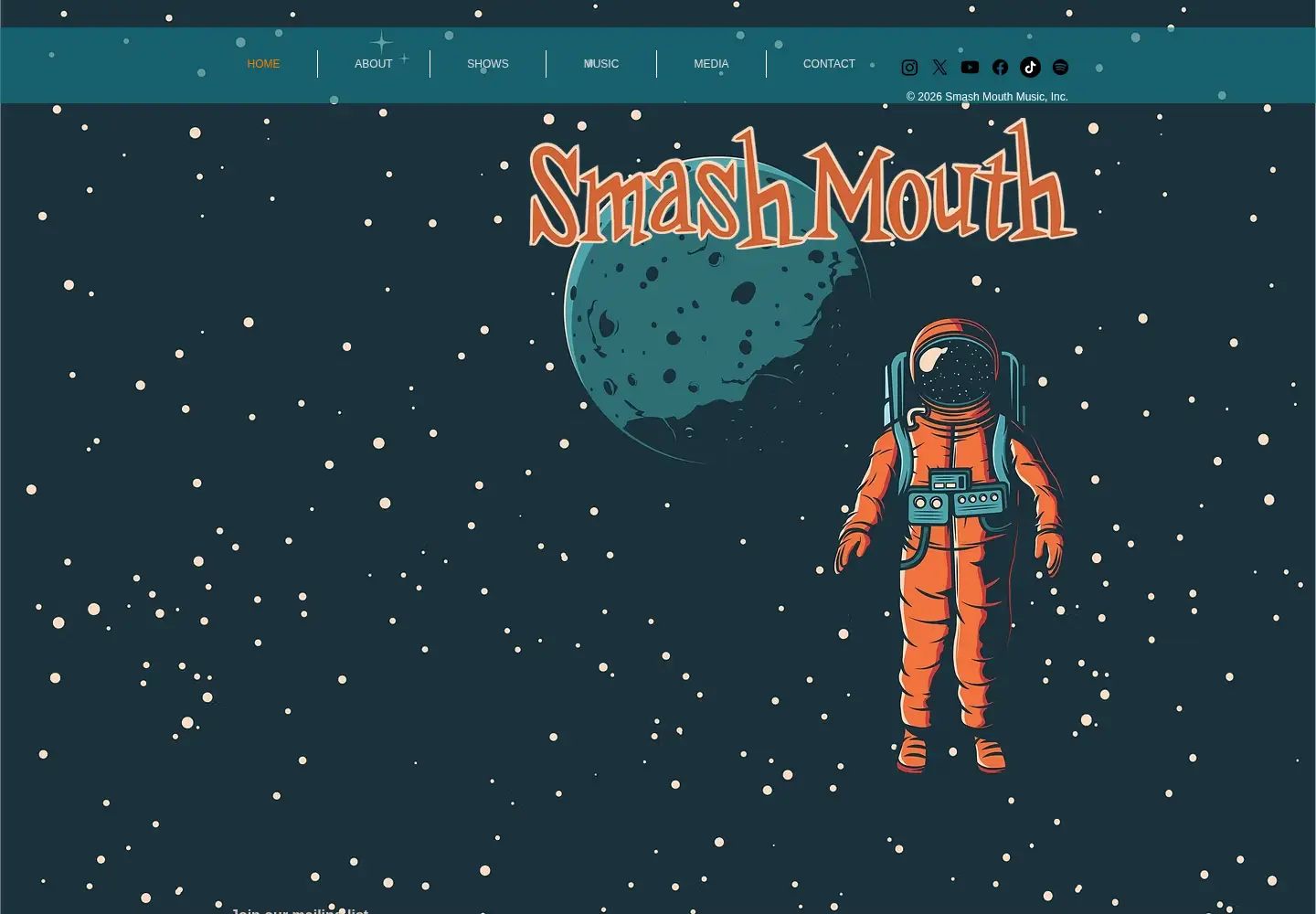The height and width of the screenshot is (914, 1316).
Task: Open the YouTube social icon
Action: pyautogui.click(x=970, y=68)
